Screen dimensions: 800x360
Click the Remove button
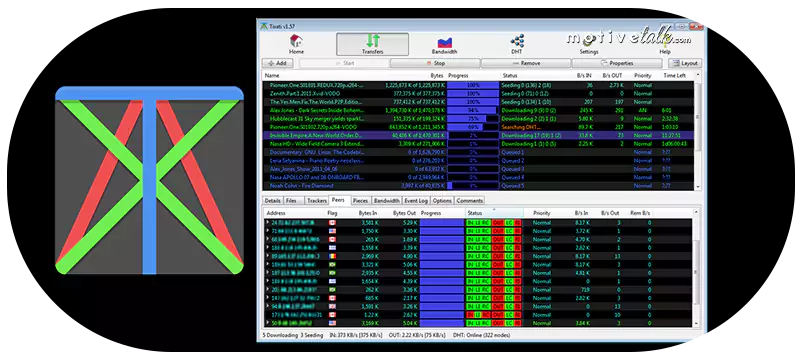point(526,63)
